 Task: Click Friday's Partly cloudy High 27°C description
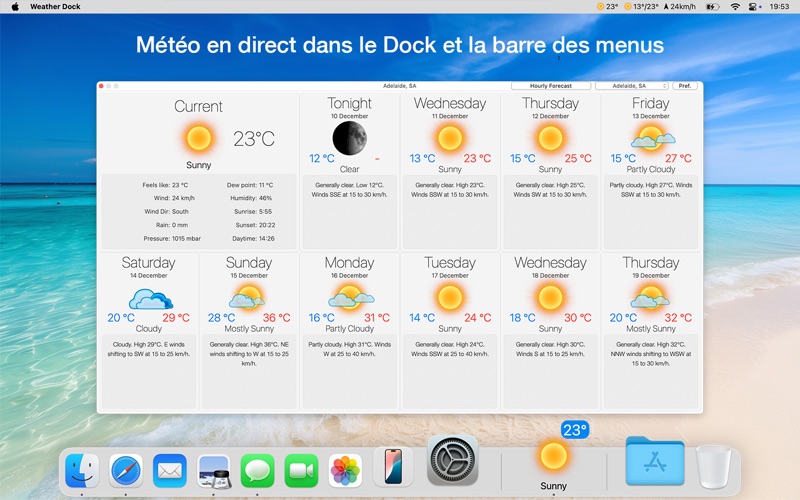coord(651,190)
